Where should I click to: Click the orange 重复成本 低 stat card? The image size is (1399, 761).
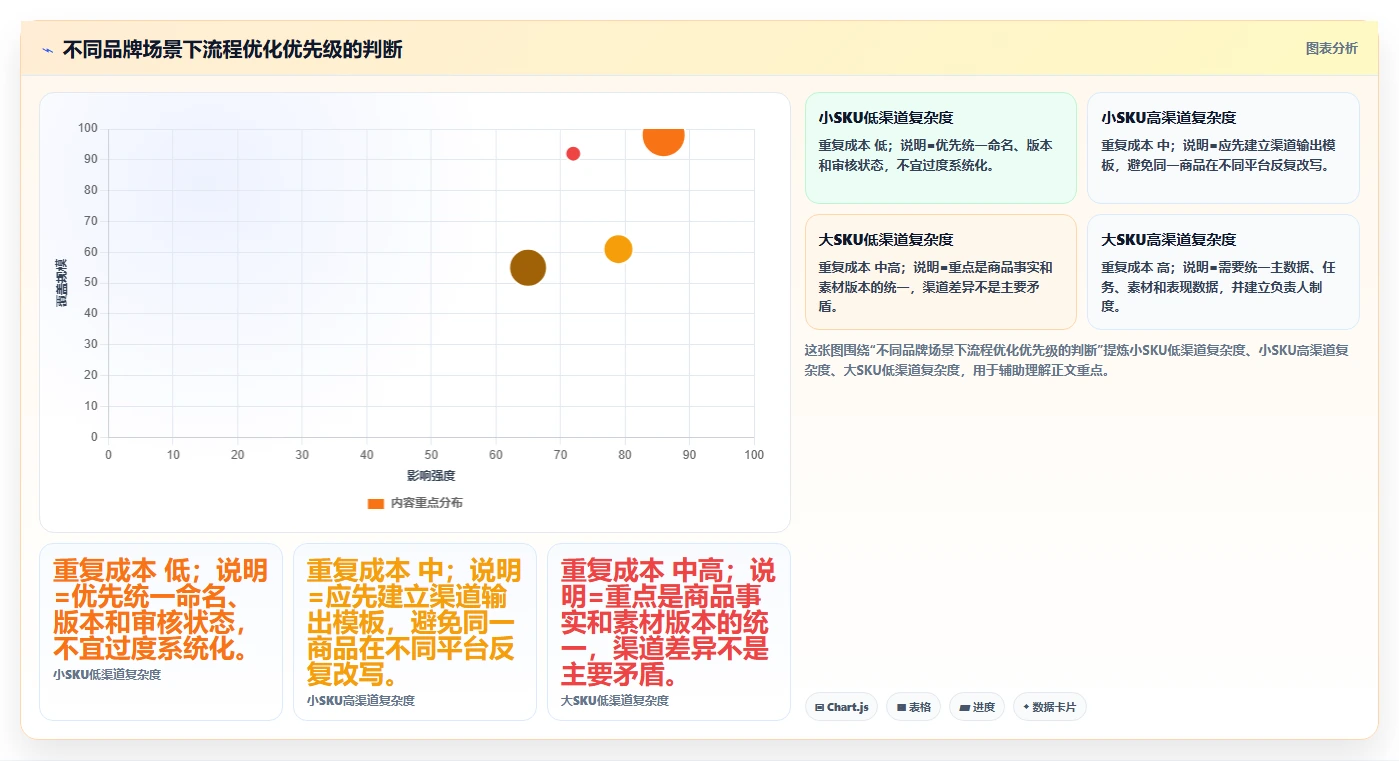(x=161, y=631)
